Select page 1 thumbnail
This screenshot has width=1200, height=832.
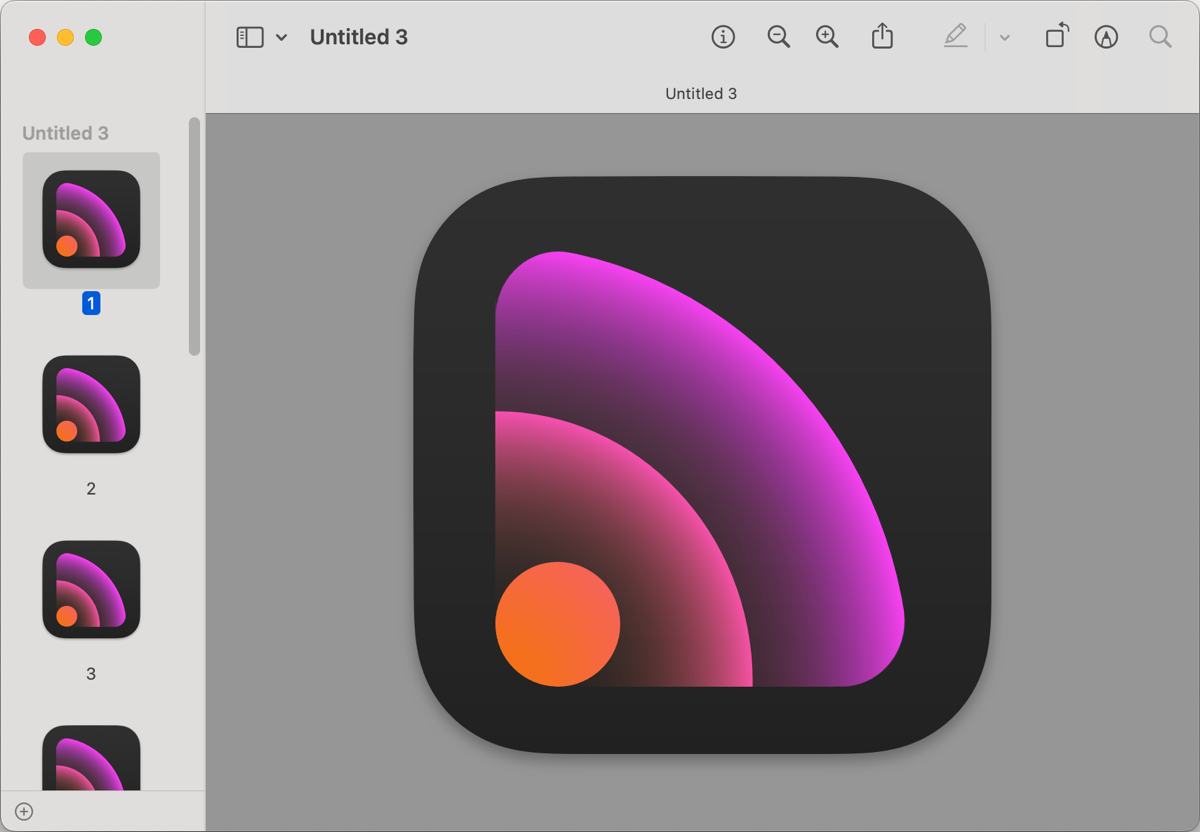tap(91, 219)
